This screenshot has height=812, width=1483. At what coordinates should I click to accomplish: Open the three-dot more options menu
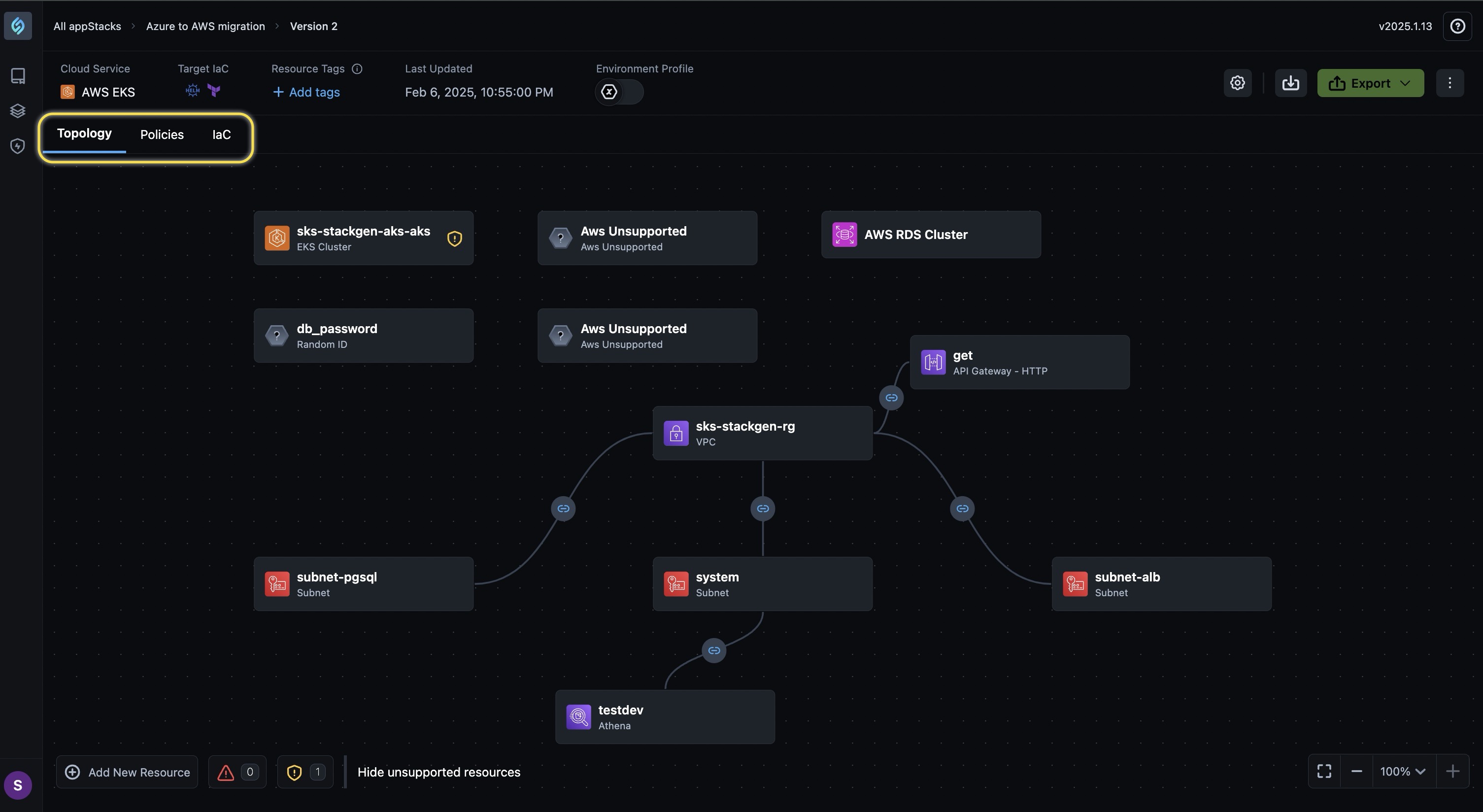pyautogui.click(x=1449, y=83)
